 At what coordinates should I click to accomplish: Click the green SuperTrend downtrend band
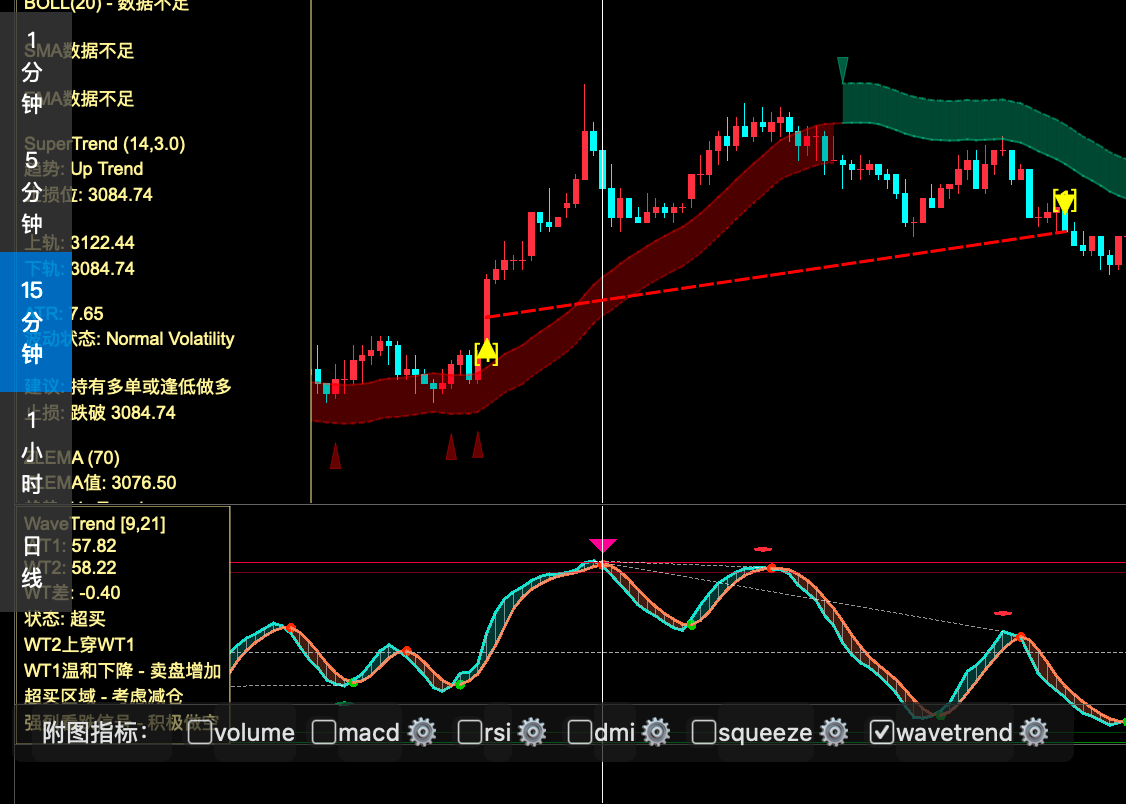coord(984,123)
